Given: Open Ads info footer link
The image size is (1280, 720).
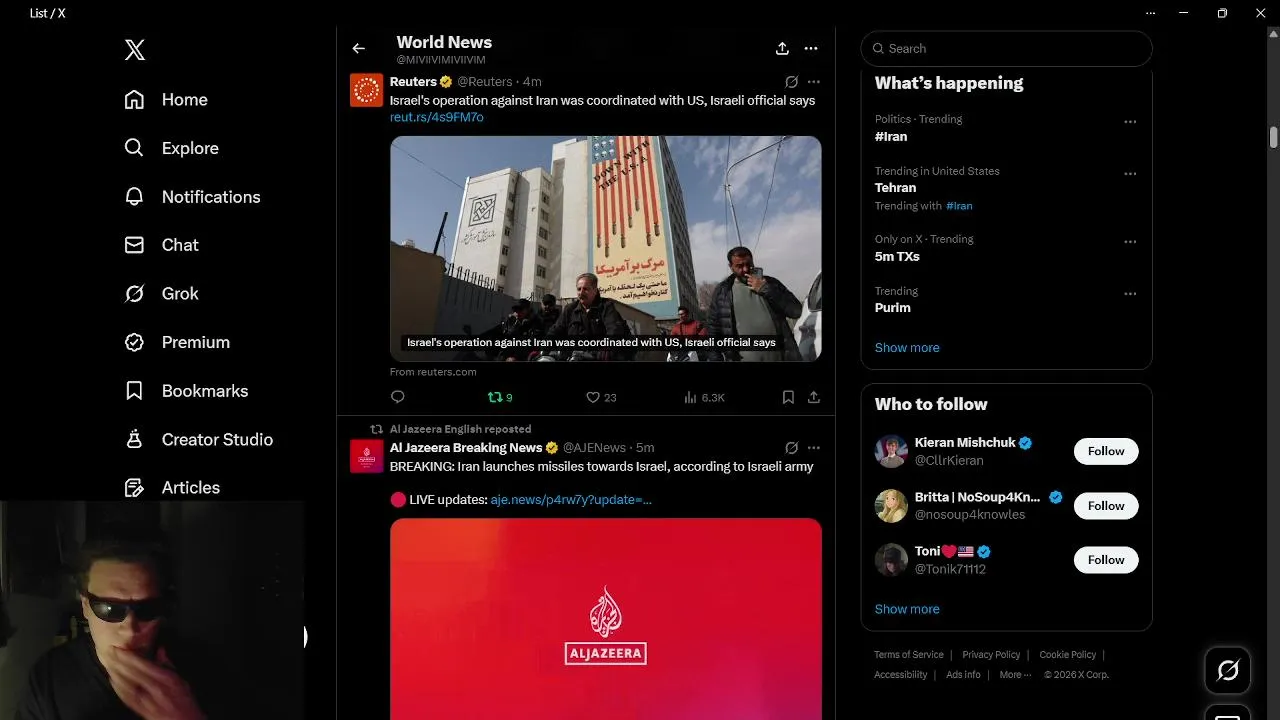Looking at the screenshot, I should tap(963, 675).
